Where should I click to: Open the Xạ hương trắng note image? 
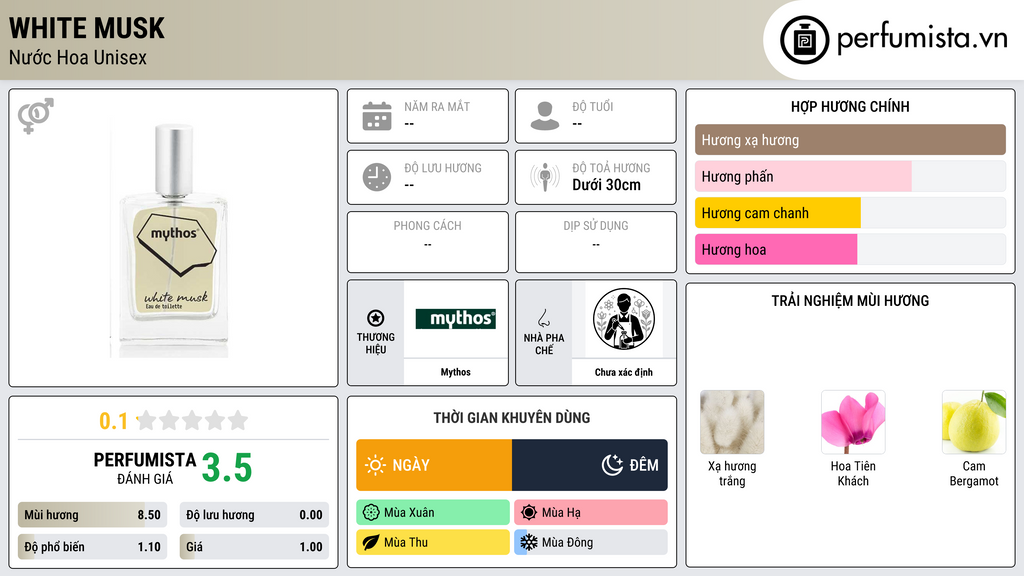[732, 422]
